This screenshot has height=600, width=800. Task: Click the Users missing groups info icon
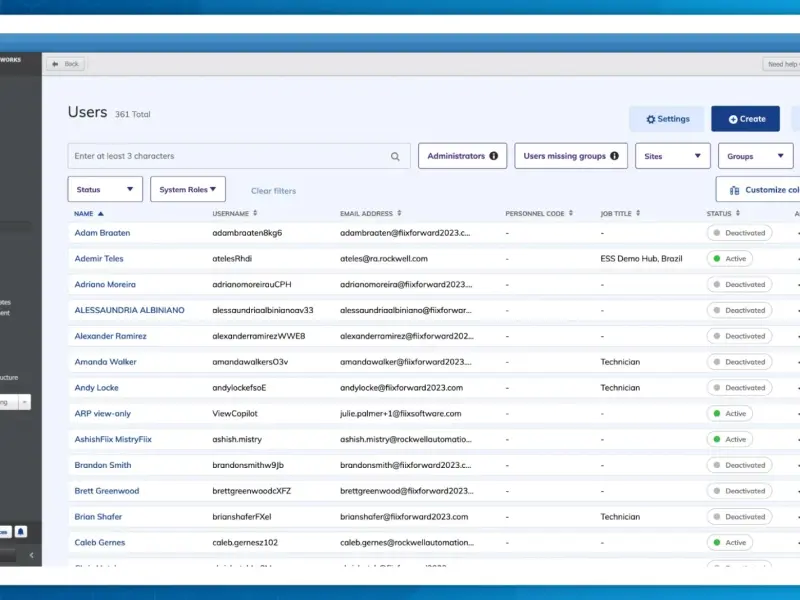614,156
